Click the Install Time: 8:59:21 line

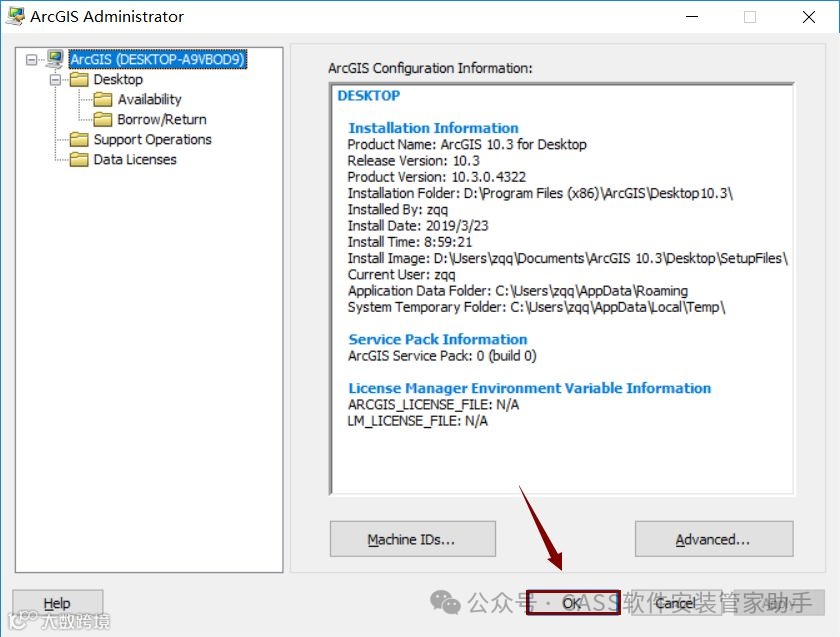coord(410,242)
